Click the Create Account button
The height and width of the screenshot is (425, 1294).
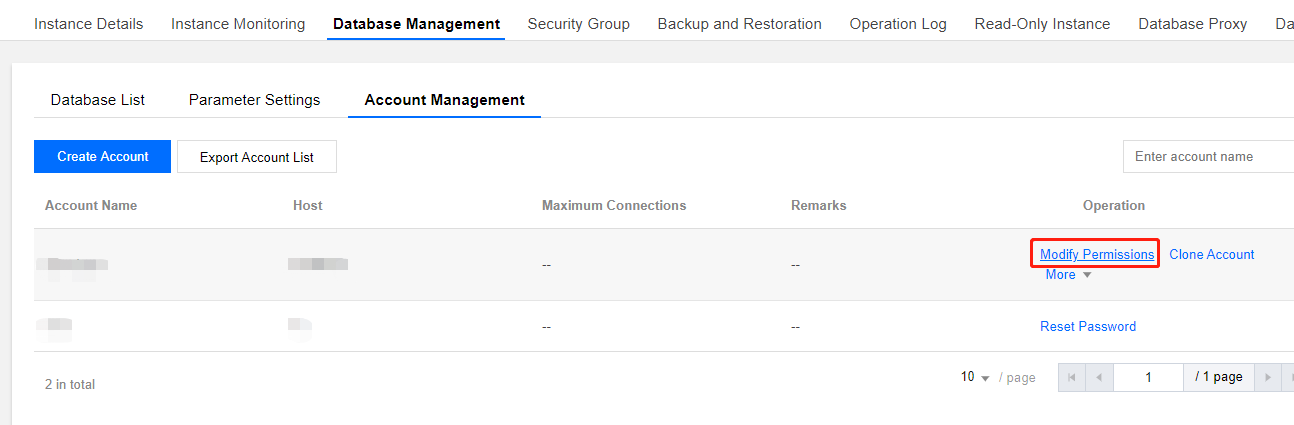click(103, 157)
